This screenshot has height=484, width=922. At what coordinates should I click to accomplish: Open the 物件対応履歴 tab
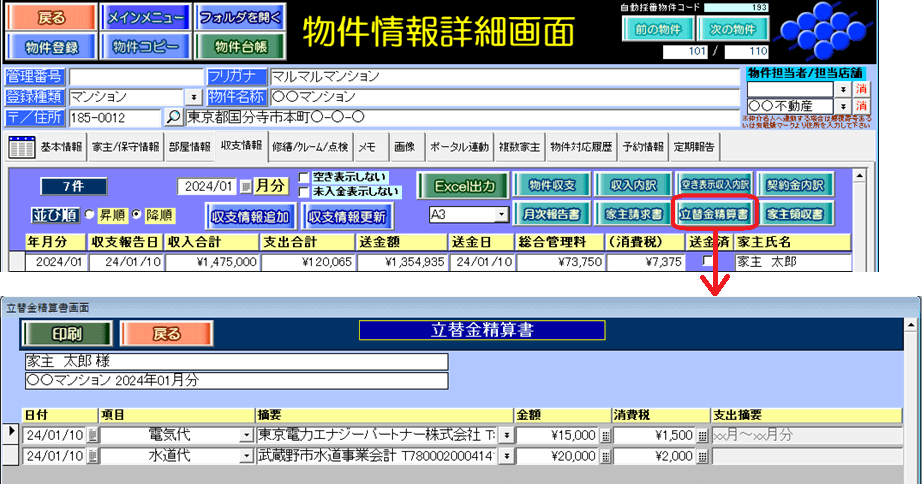581,147
